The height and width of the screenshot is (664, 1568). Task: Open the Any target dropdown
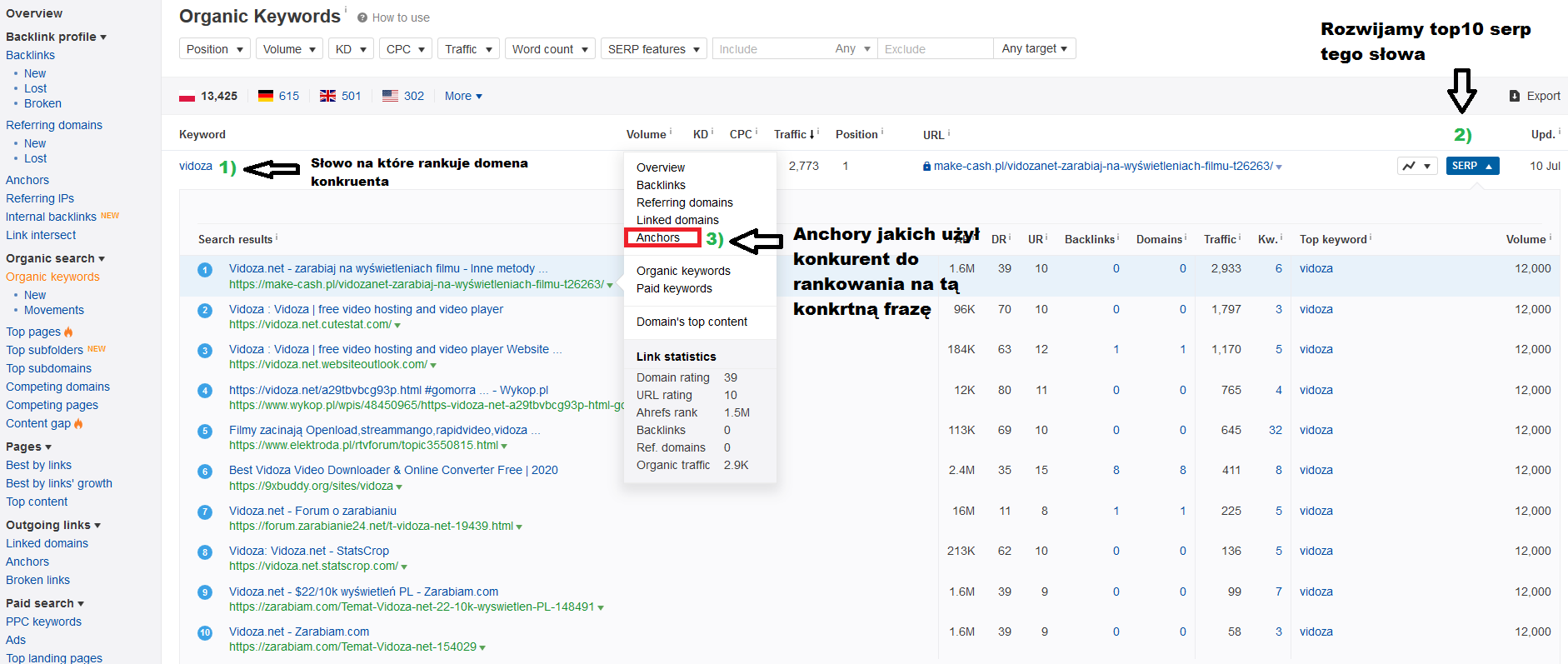pos(1034,48)
